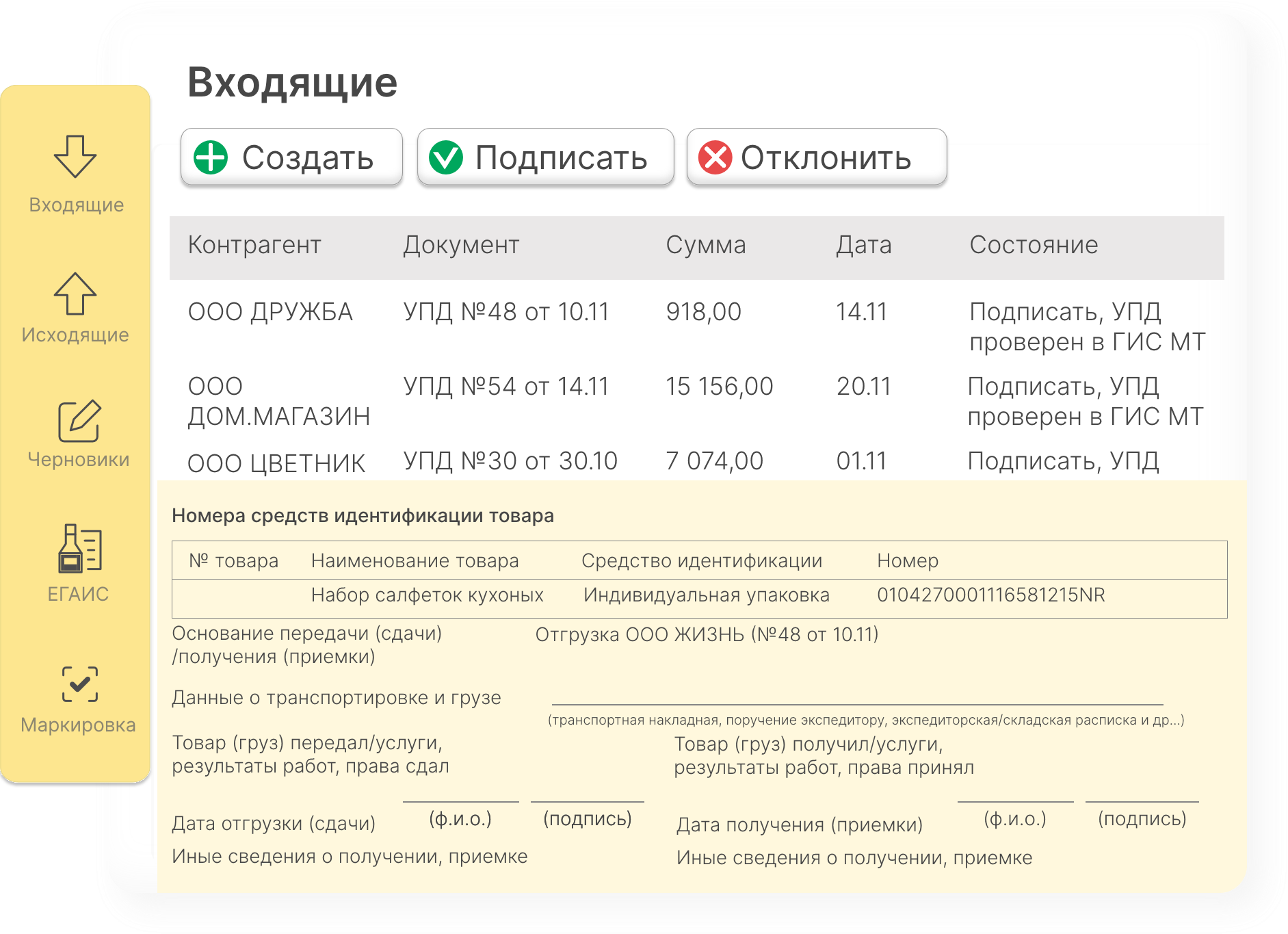The height and width of the screenshot is (934, 1288).
Task: Open document УПД №54 от 14.11
Action: point(505,387)
